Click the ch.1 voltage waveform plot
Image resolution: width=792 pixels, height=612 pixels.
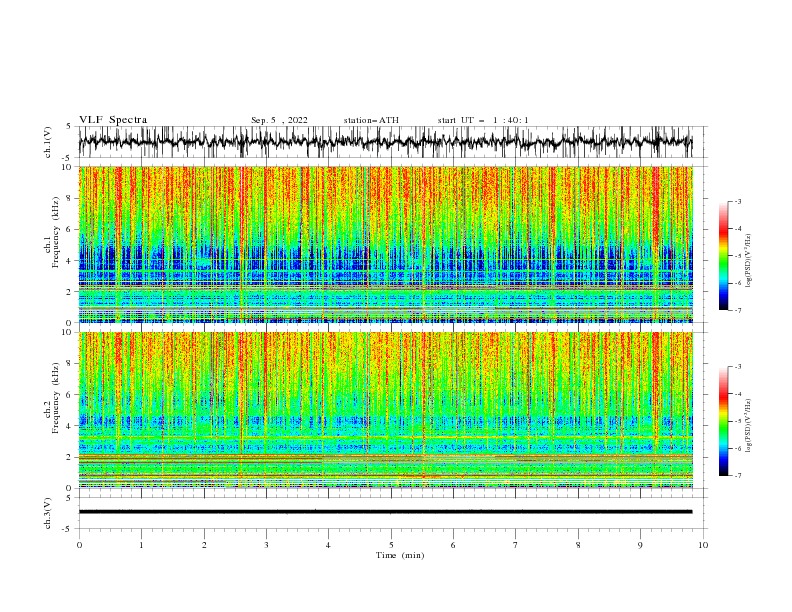point(385,142)
